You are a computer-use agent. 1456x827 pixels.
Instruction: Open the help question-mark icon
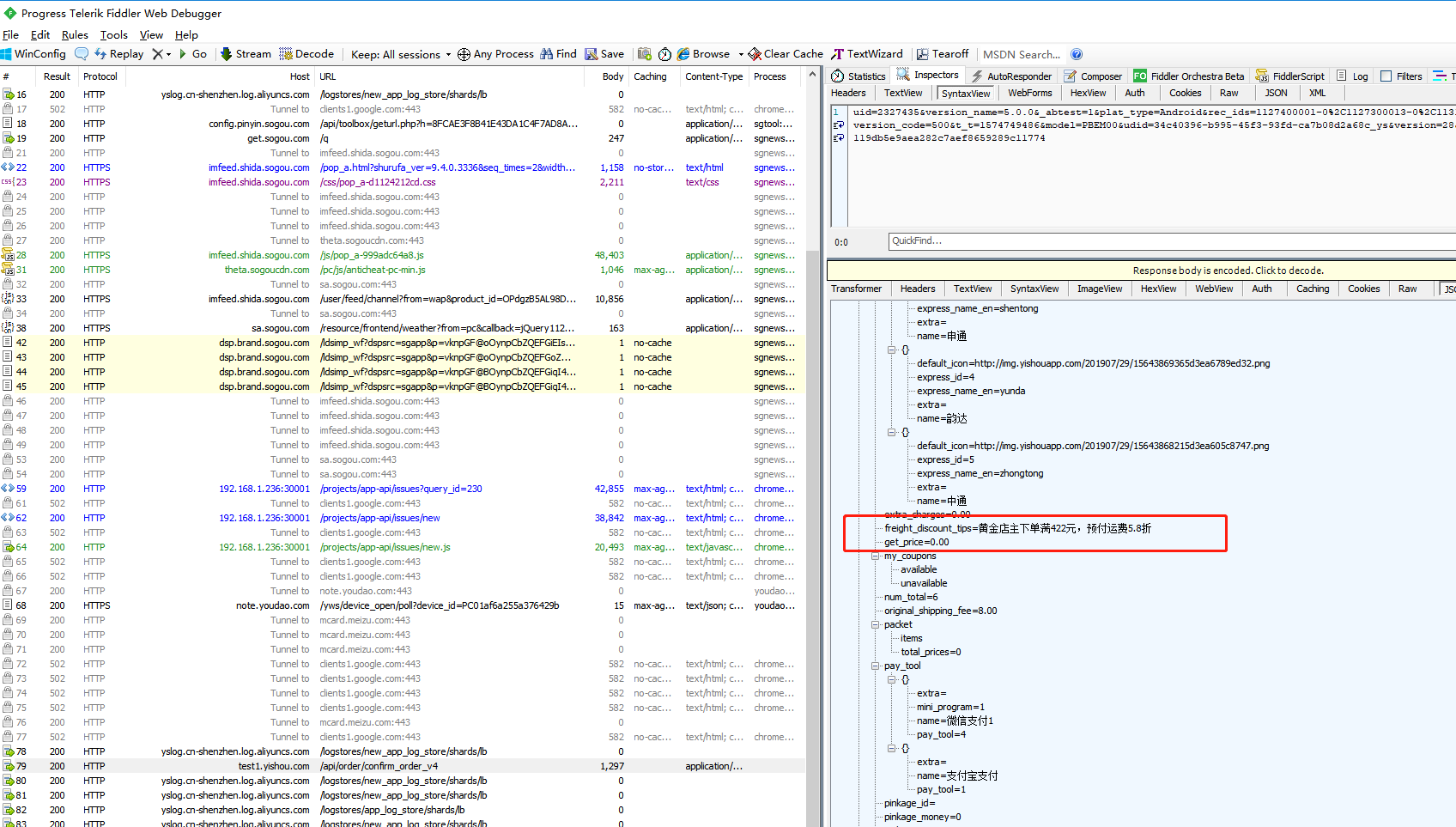pyautogui.click(x=1077, y=53)
